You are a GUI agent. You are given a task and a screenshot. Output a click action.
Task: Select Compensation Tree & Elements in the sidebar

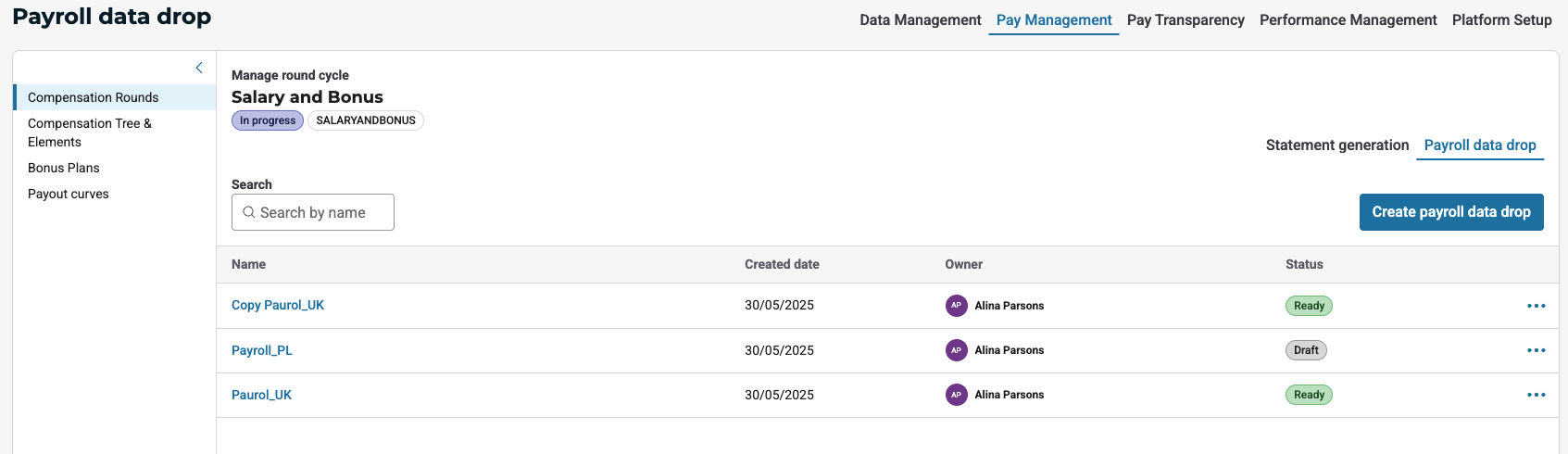[90, 132]
